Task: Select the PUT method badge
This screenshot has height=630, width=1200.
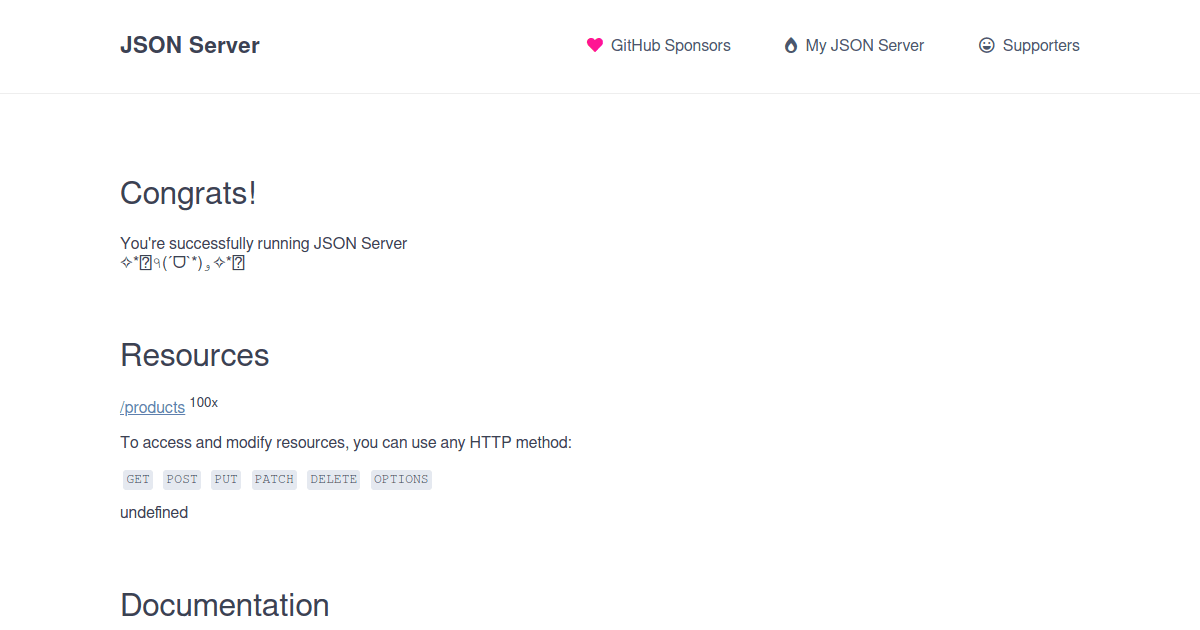Action: click(225, 479)
